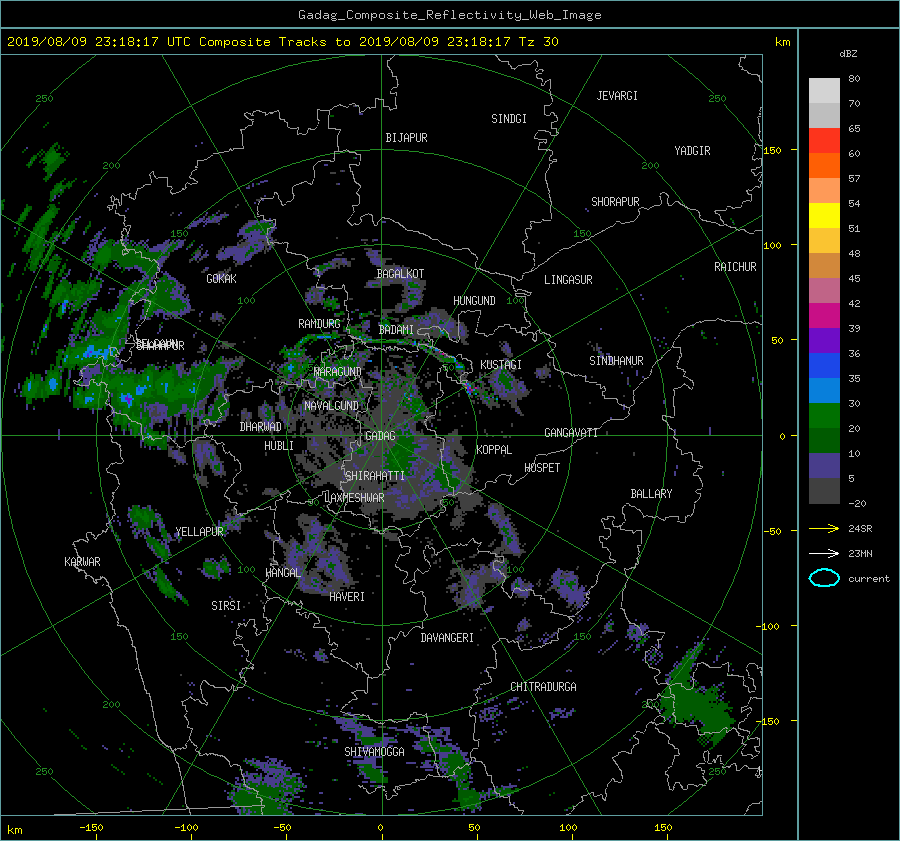This screenshot has height=841, width=900.
Task: Click the SHORAPUR city label
Action: tap(615, 202)
